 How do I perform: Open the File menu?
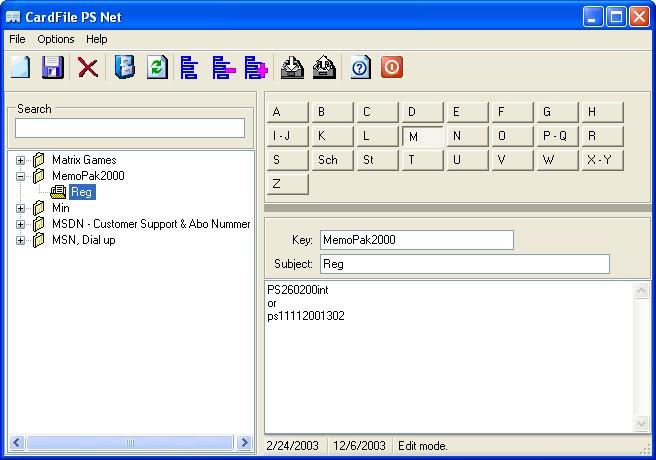click(x=17, y=39)
